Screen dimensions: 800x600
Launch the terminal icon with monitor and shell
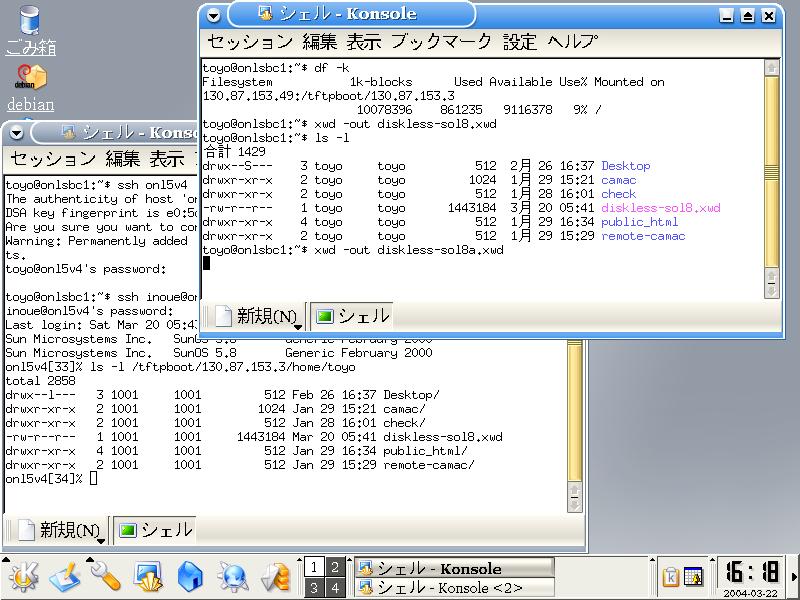148,577
